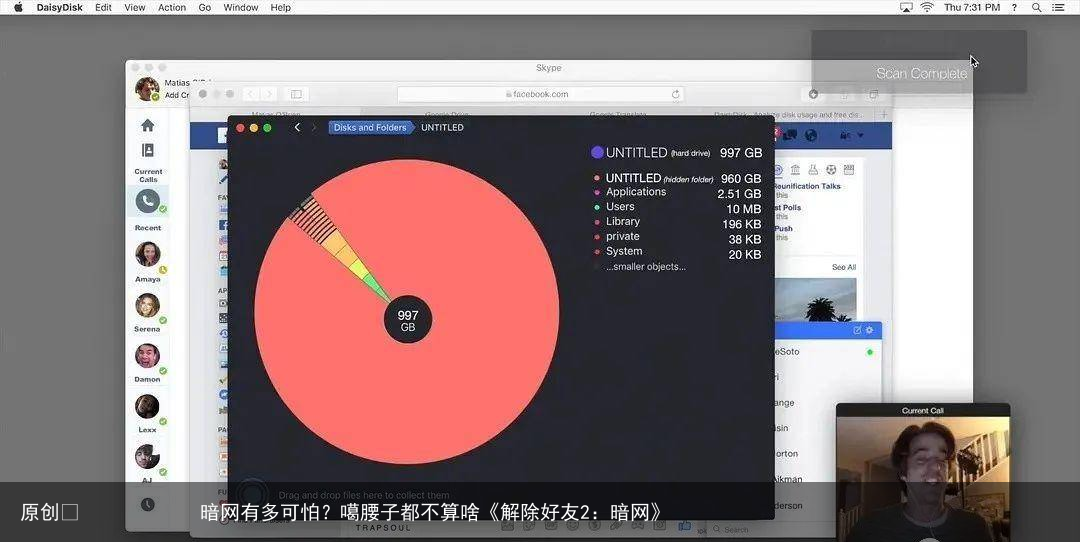
Task: Select Facebook trending science flask icon
Action: [x=813, y=169]
